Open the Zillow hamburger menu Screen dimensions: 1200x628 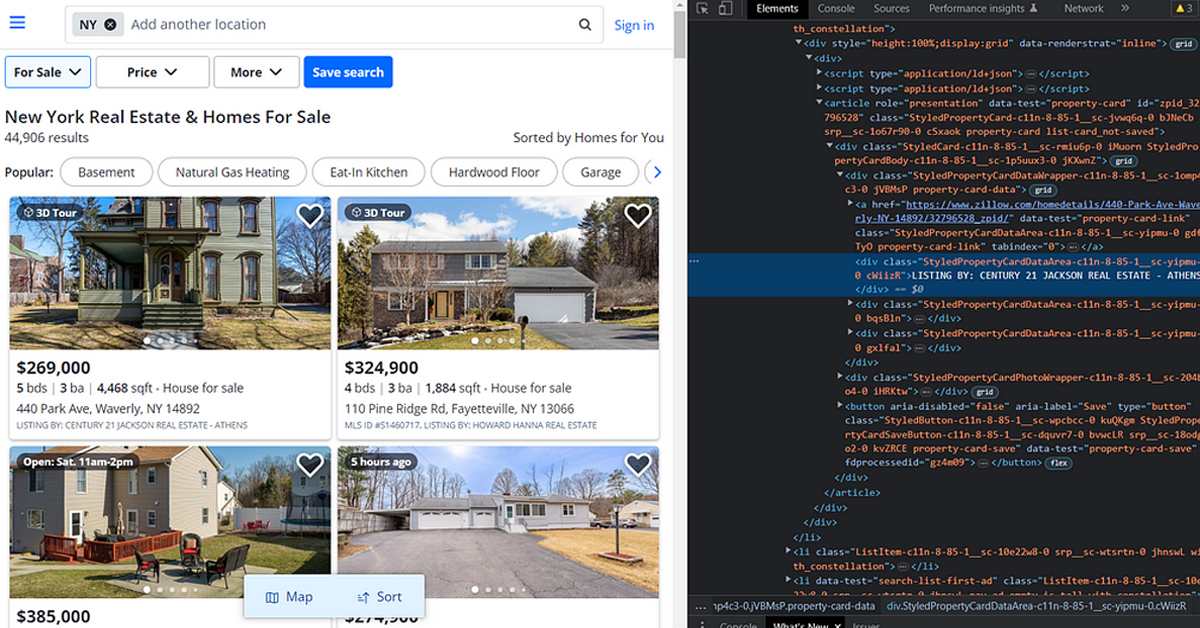point(17,22)
